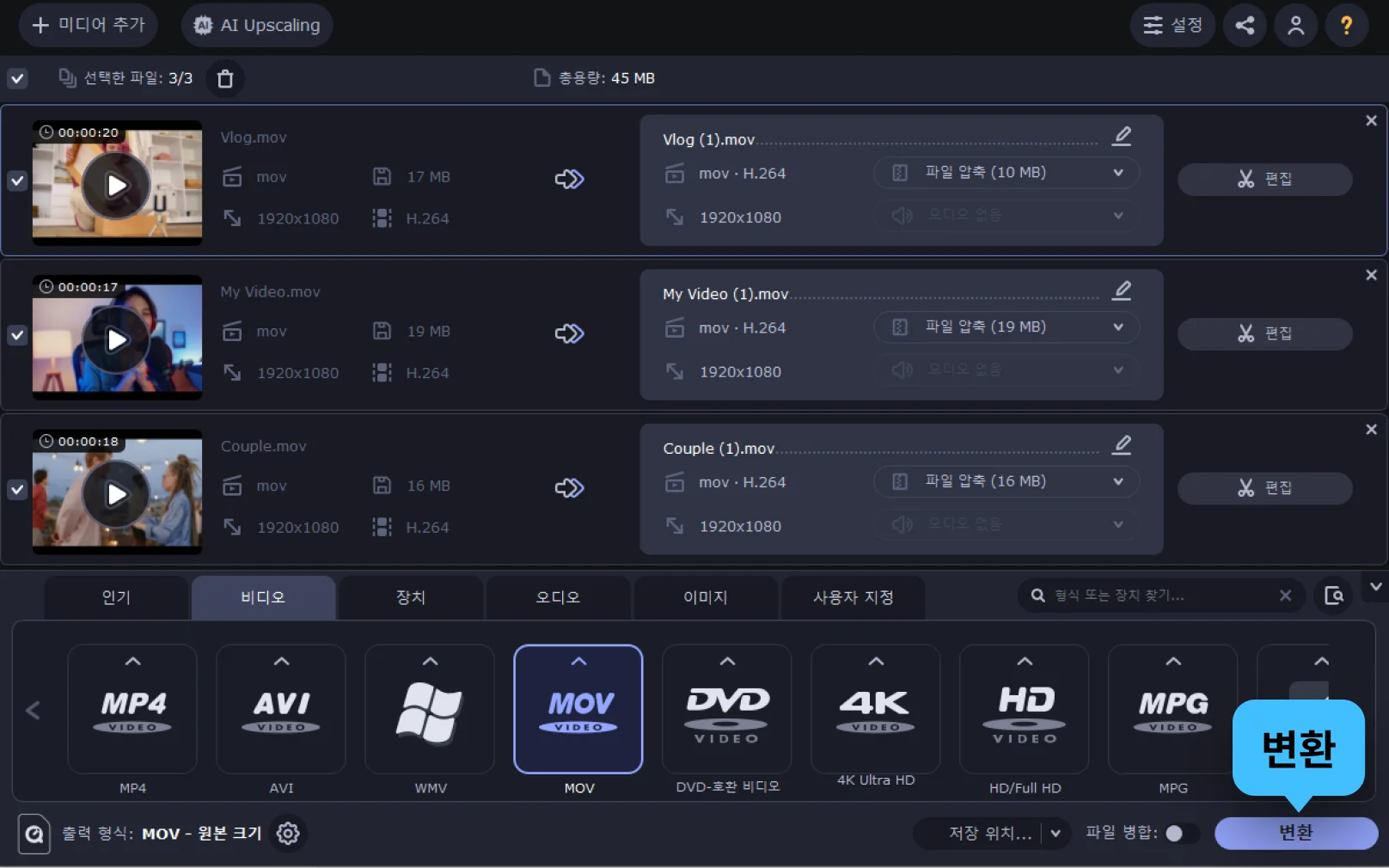This screenshot has height=868, width=1389.
Task: Click 편집 for Couple.mov
Action: pos(1265,488)
